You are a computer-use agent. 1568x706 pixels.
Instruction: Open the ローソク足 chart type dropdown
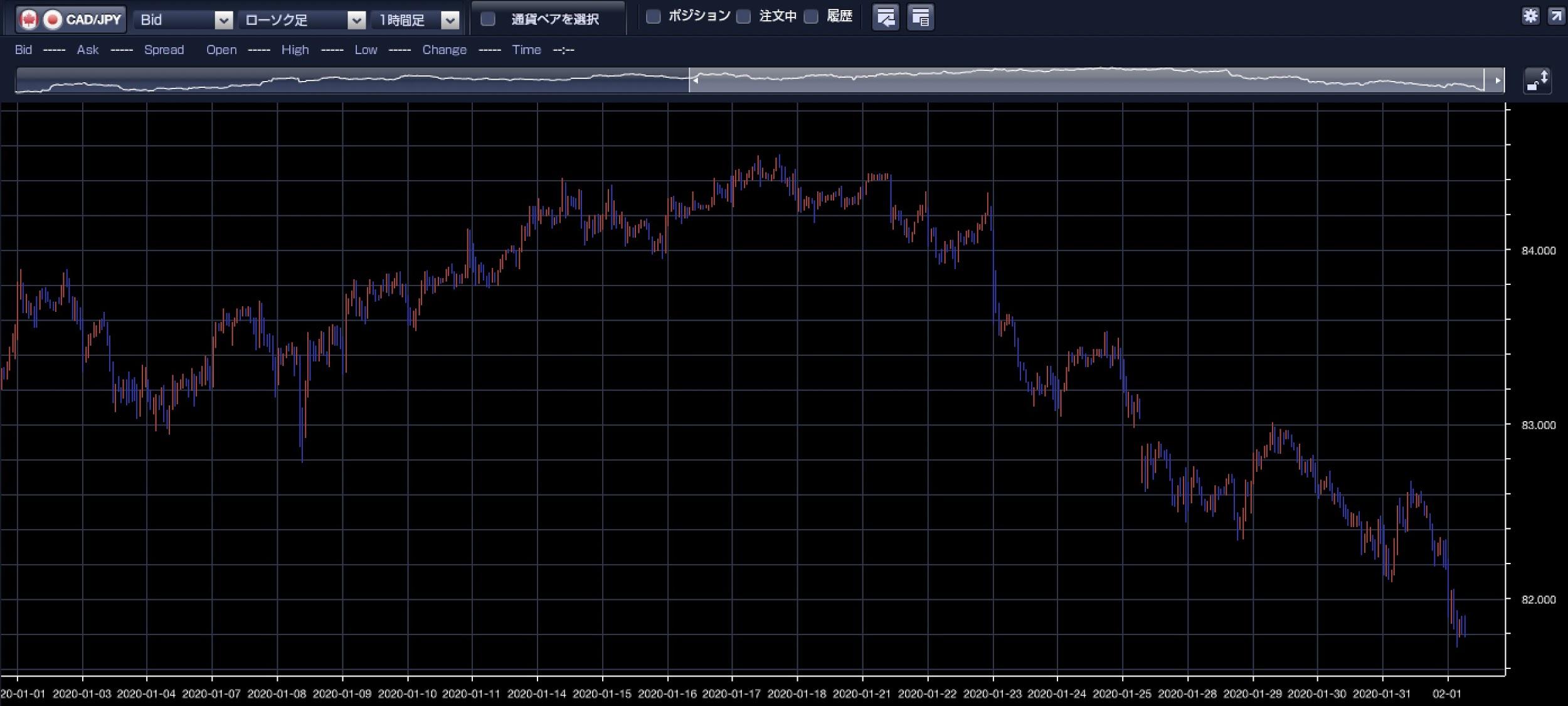(302, 19)
